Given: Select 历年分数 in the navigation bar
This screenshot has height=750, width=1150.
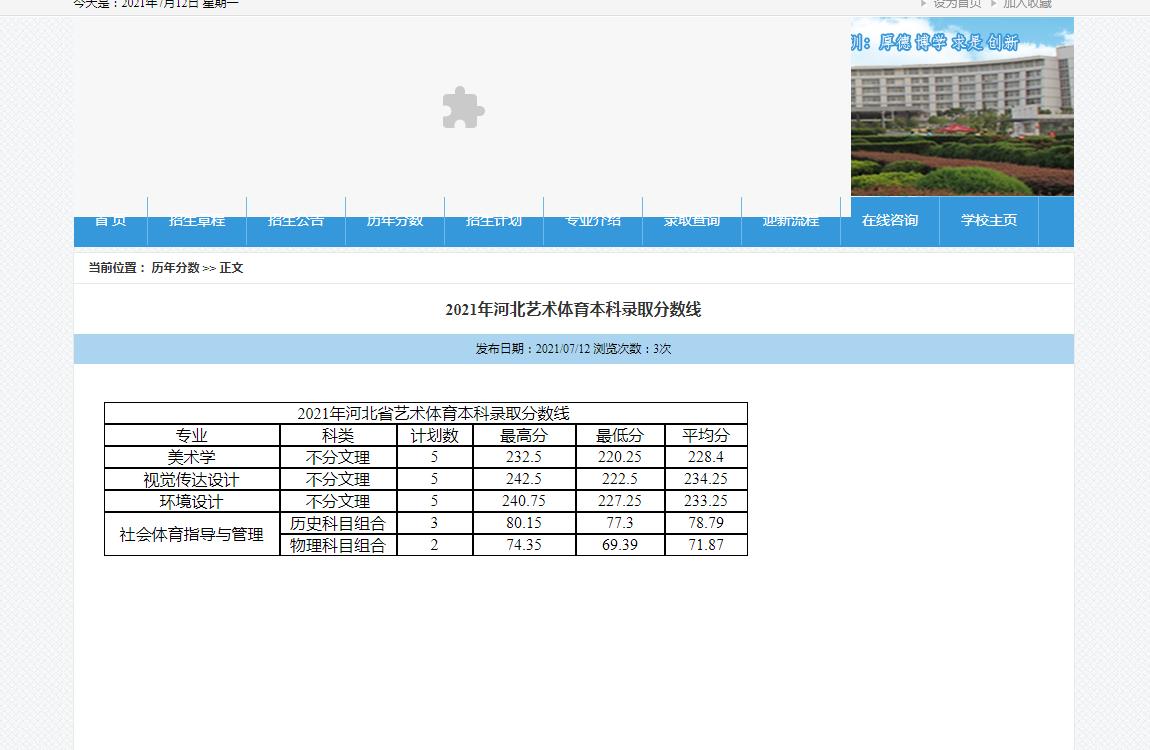Looking at the screenshot, I should point(395,221).
